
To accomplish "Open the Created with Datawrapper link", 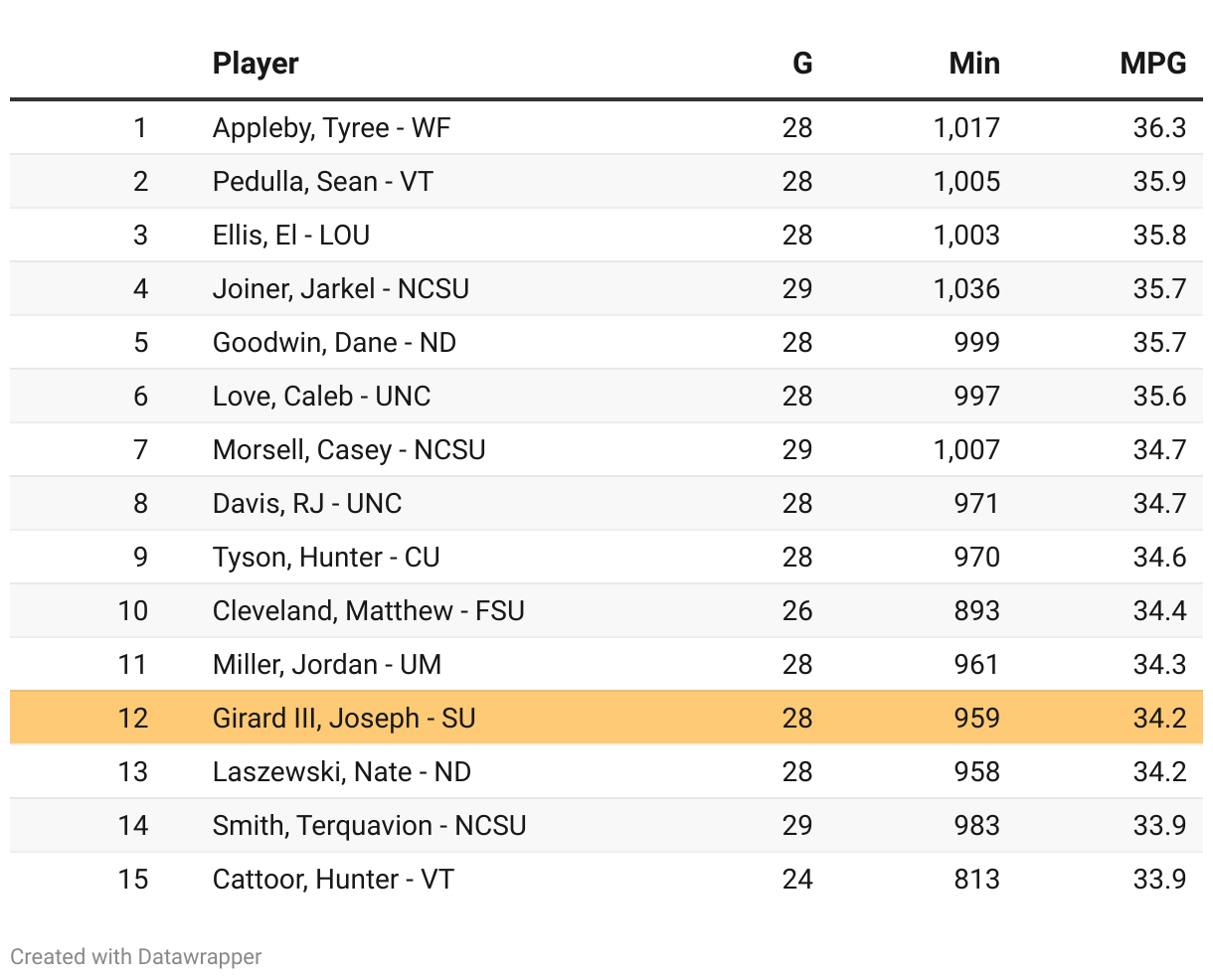I will tap(136, 956).
